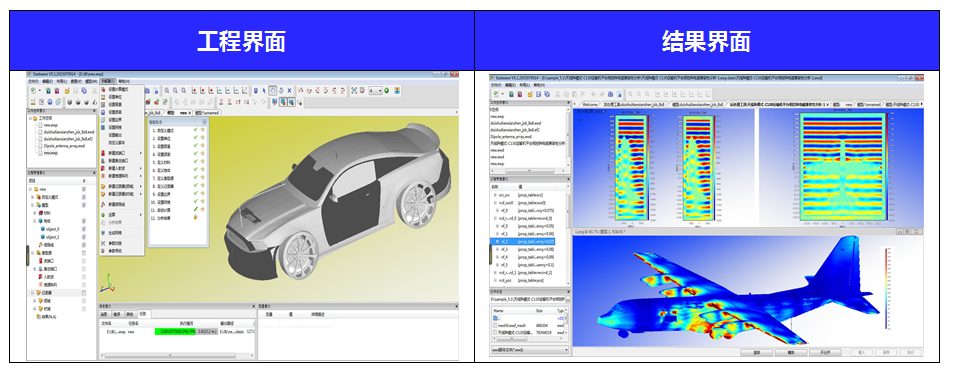This screenshot has width=953, height=372.
Task: Open the Welcome tab in results window
Action: 590,105
